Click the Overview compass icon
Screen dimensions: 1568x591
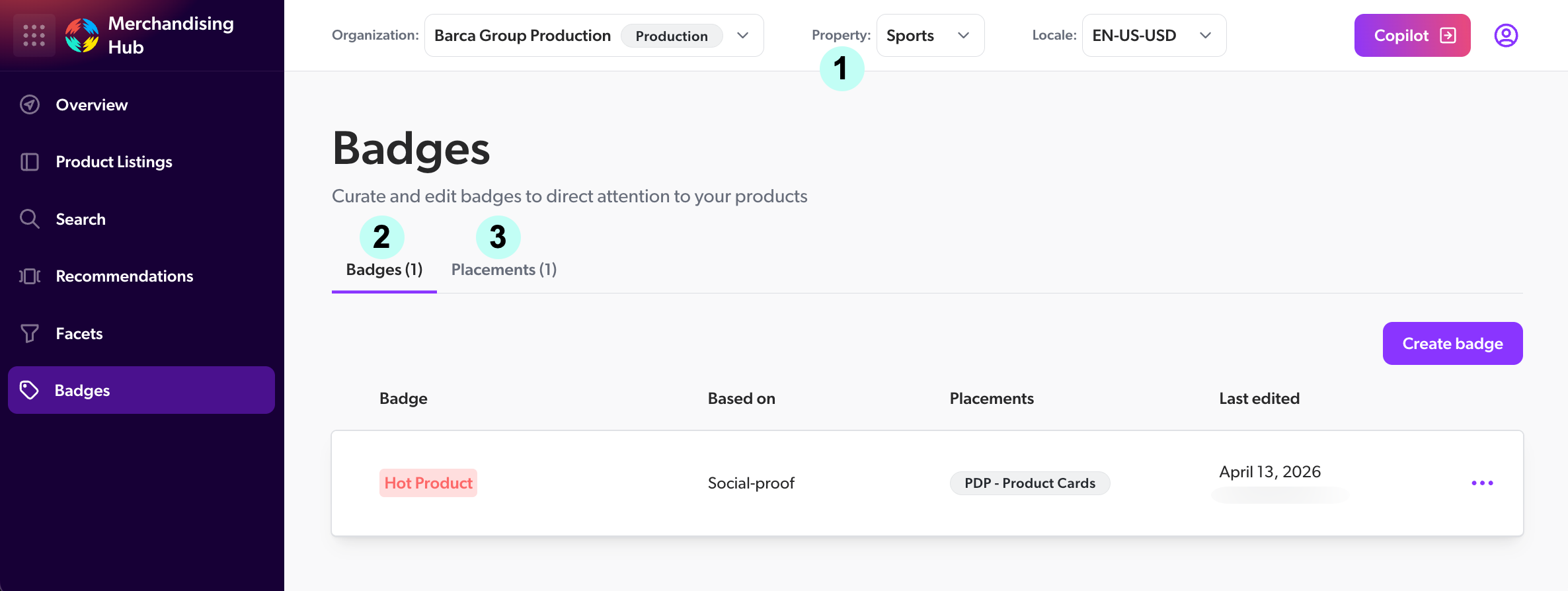coord(30,104)
